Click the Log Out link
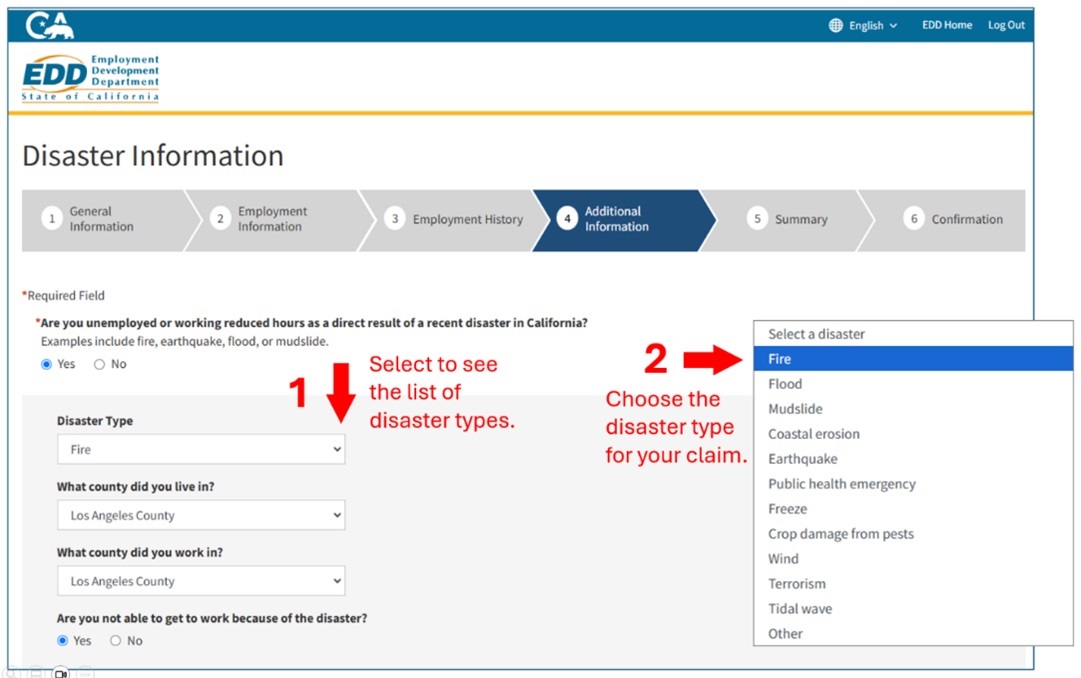The image size is (1081, 678). (x=1007, y=25)
